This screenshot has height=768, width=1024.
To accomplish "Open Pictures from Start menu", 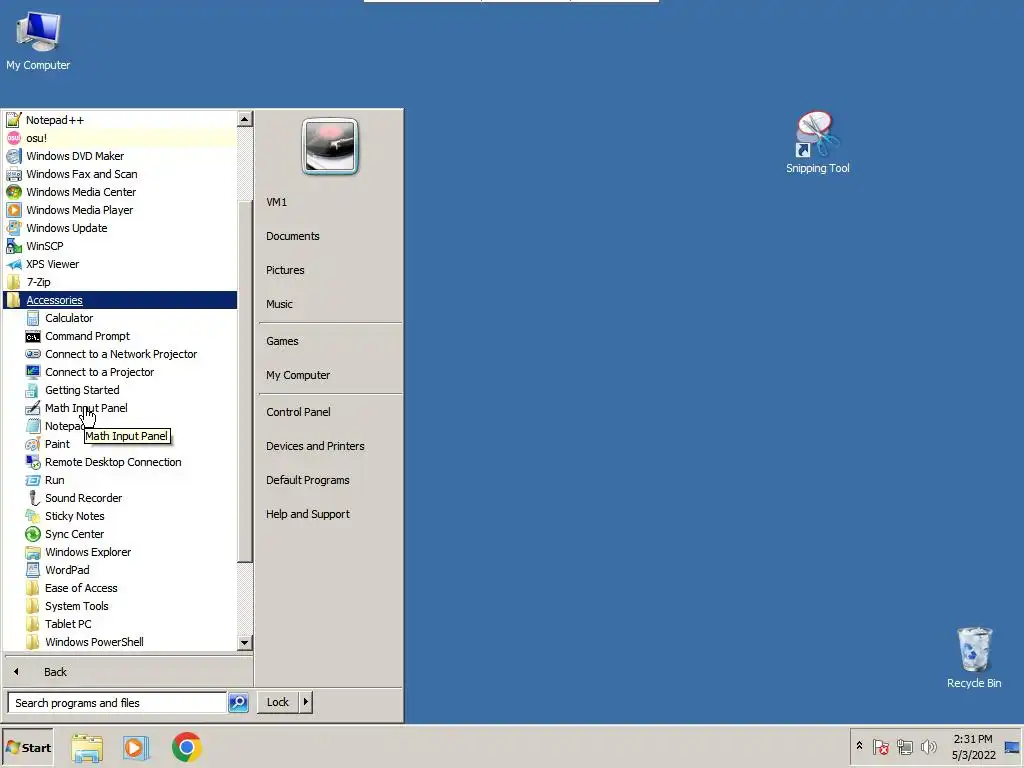I will coord(330,270).
